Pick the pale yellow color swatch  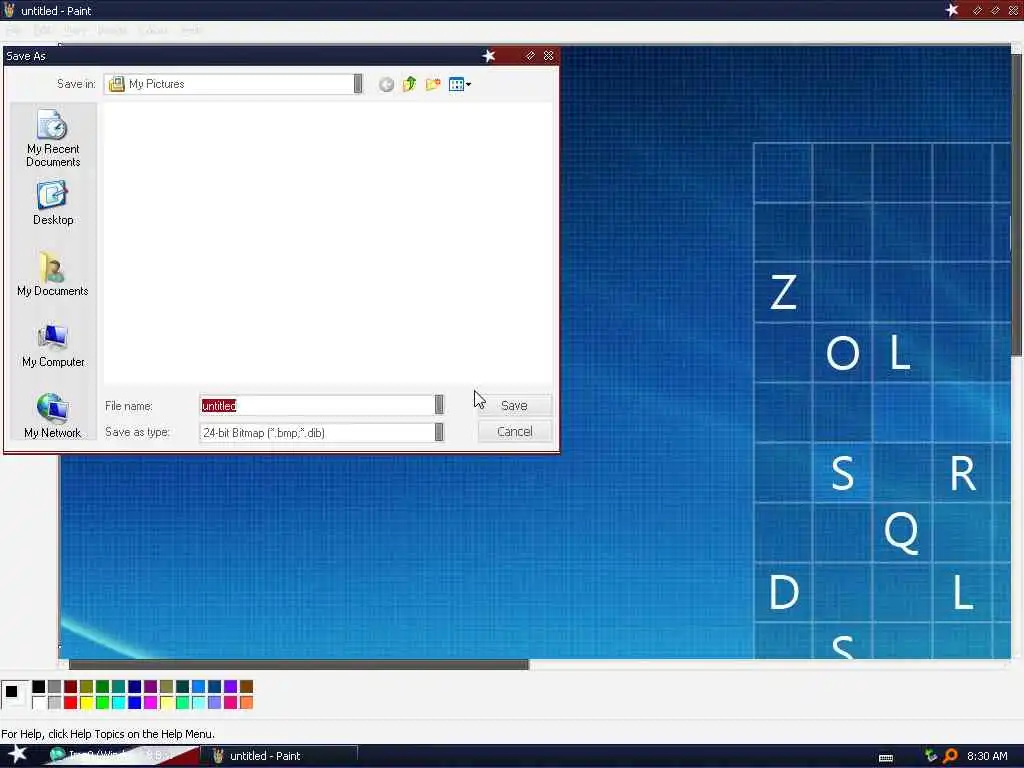pyautogui.click(x=167, y=703)
